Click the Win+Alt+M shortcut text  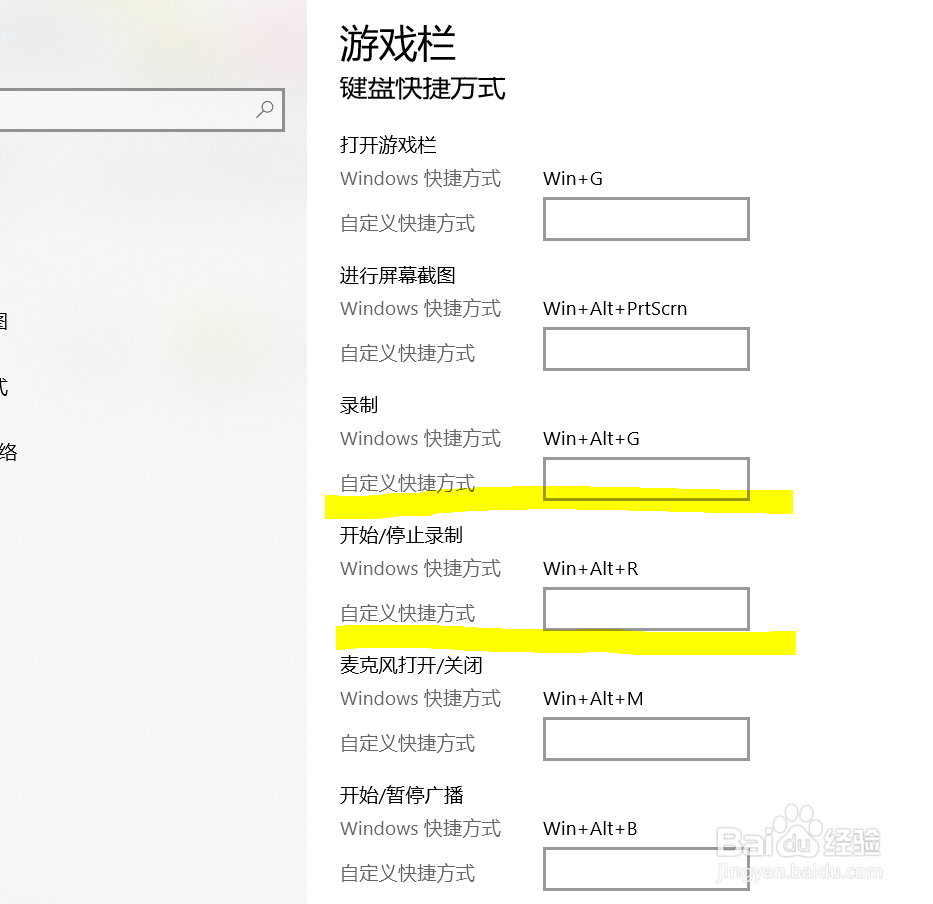pyautogui.click(x=593, y=699)
